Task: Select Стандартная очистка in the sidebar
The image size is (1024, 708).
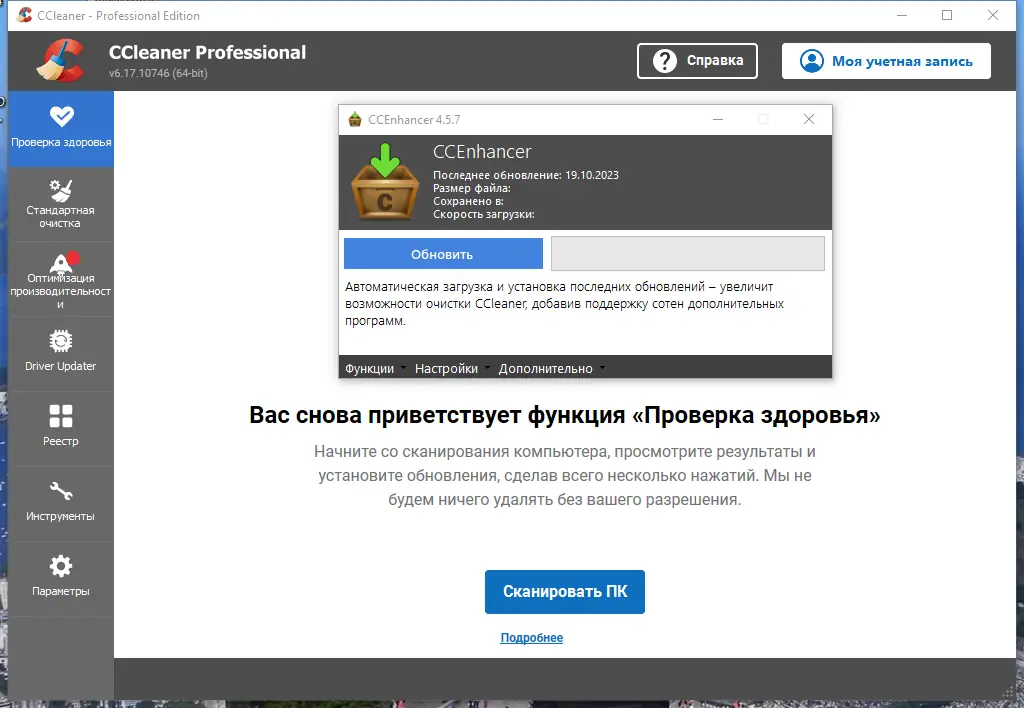Action: 61,203
